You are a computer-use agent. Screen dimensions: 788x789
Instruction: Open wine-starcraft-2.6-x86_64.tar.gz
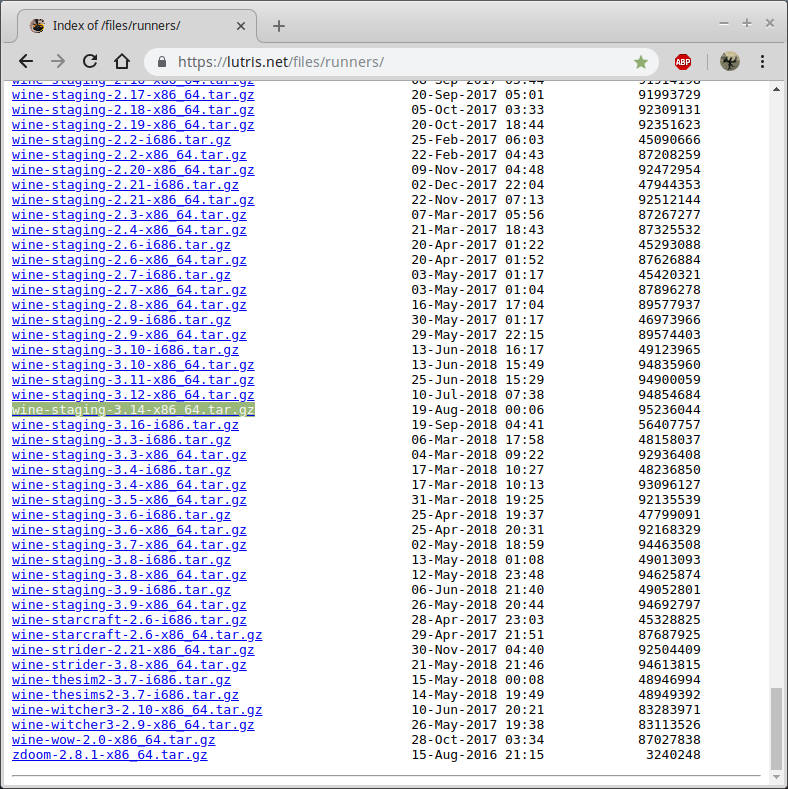pyautogui.click(x=137, y=635)
